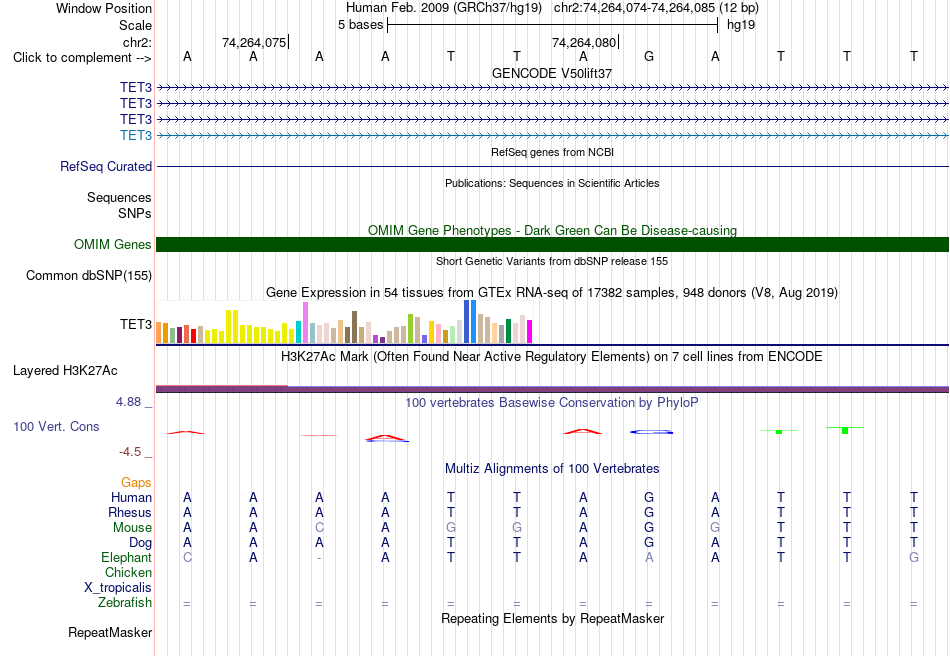Click the 4.88 PhyloP upper scale value
This screenshot has width=950, height=656.
click(128, 402)
